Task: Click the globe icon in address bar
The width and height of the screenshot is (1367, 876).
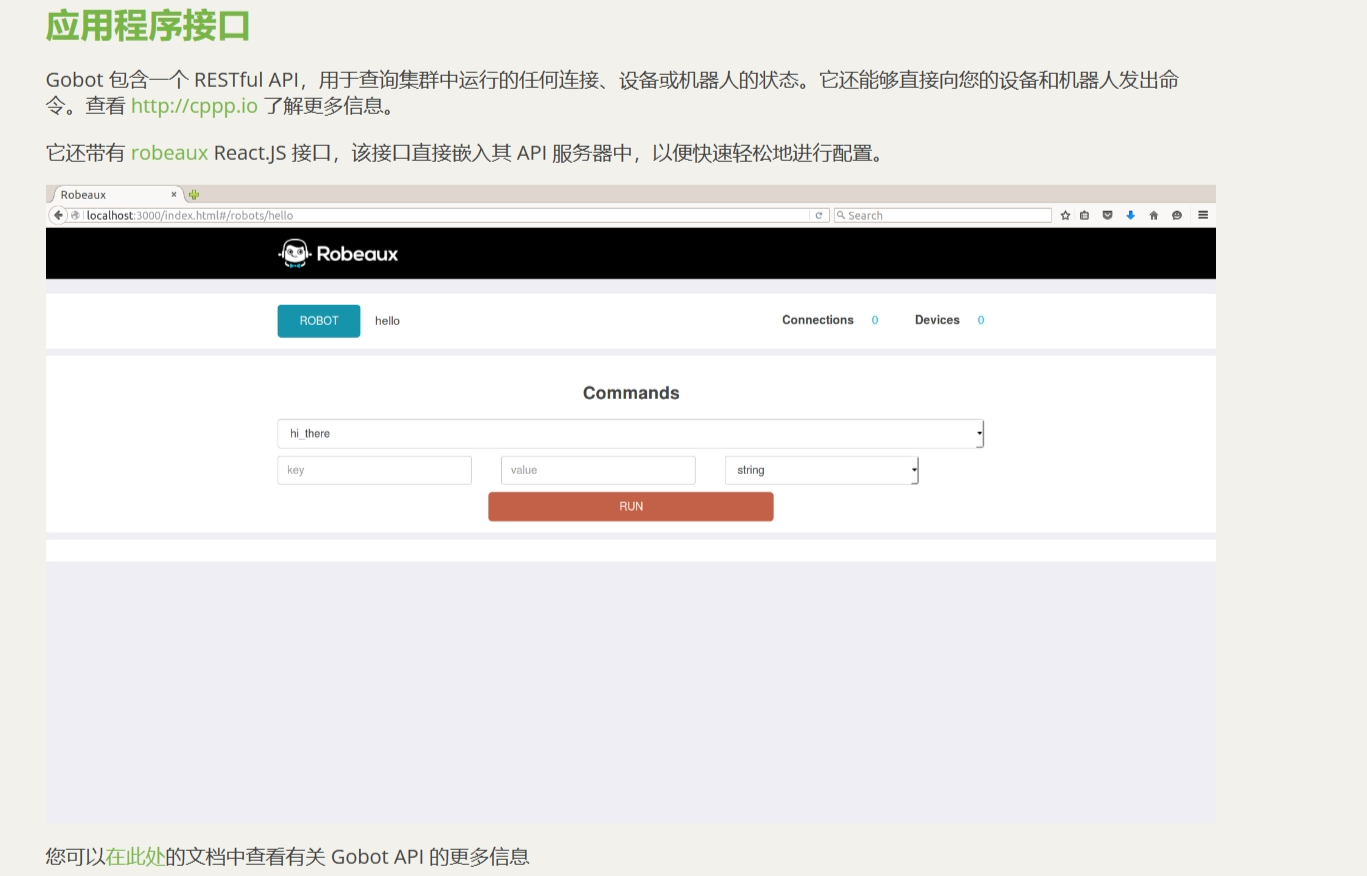Action: point(76,215)
